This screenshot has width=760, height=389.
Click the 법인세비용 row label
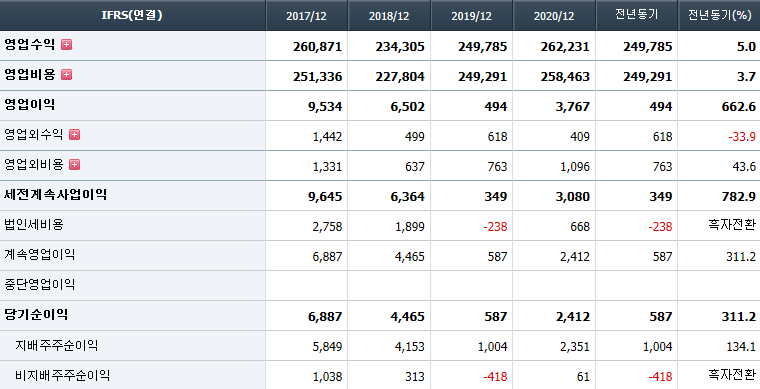click(33, 225)
